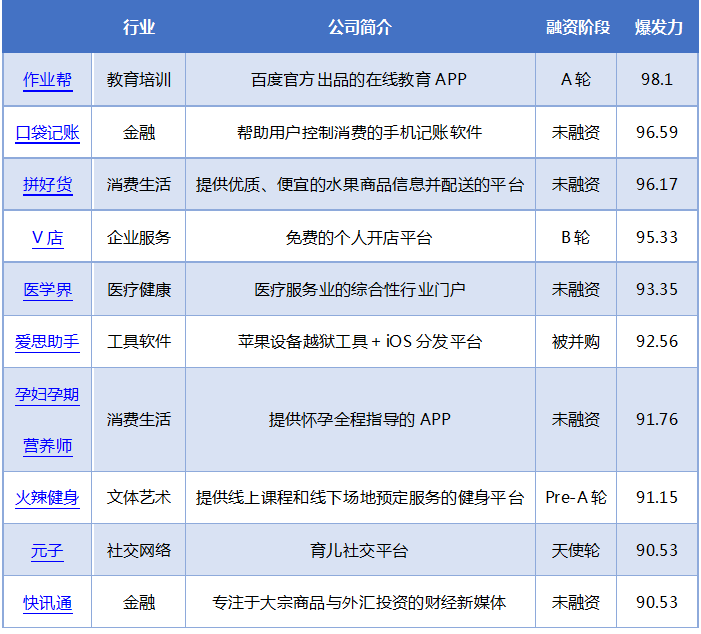Click the 爆发力 column header
Image resolution: width=701 pixels, height=634 pixels.
pyautogui.click(x=659, y=27)
